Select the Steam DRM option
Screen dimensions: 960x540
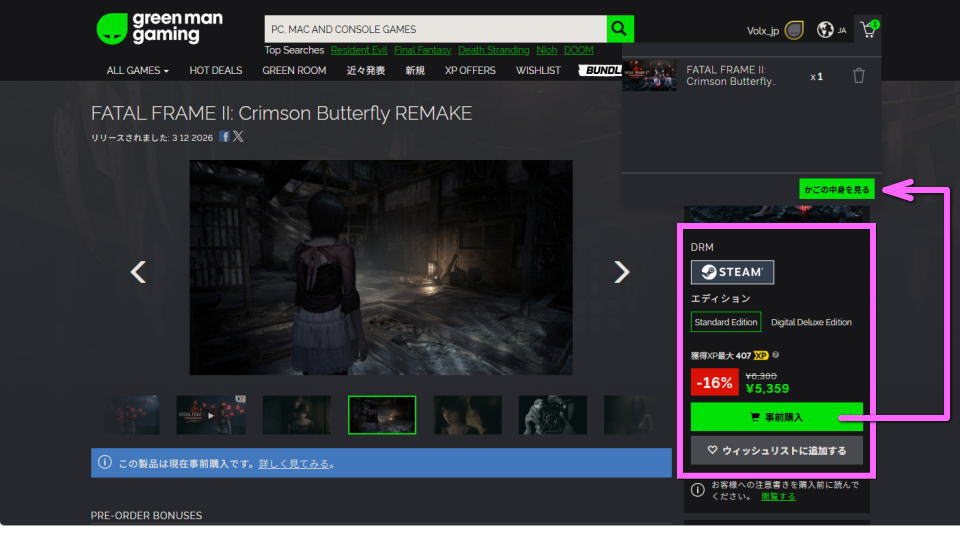click(732, 272)
